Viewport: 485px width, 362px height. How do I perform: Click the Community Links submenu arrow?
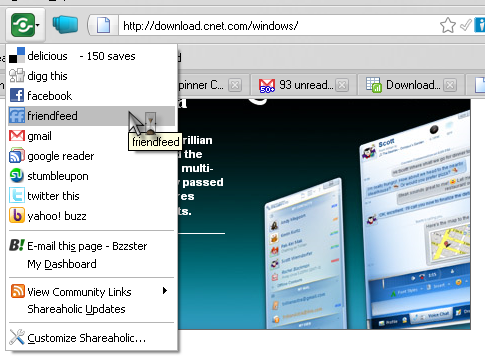pyautogui.click(x=165, y=291)
